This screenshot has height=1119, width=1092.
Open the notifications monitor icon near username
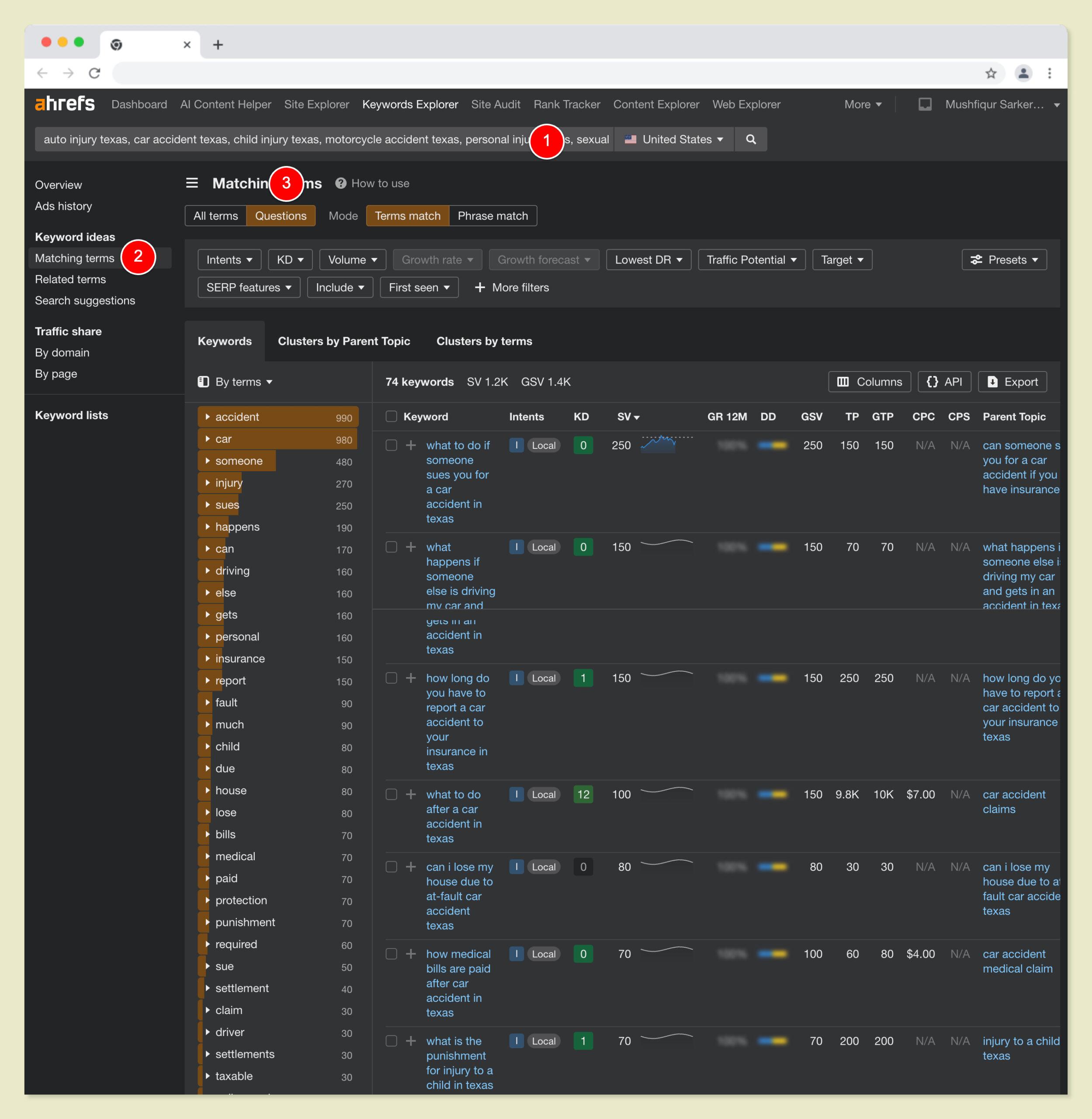pyautogui.click(x=925, y=104)
